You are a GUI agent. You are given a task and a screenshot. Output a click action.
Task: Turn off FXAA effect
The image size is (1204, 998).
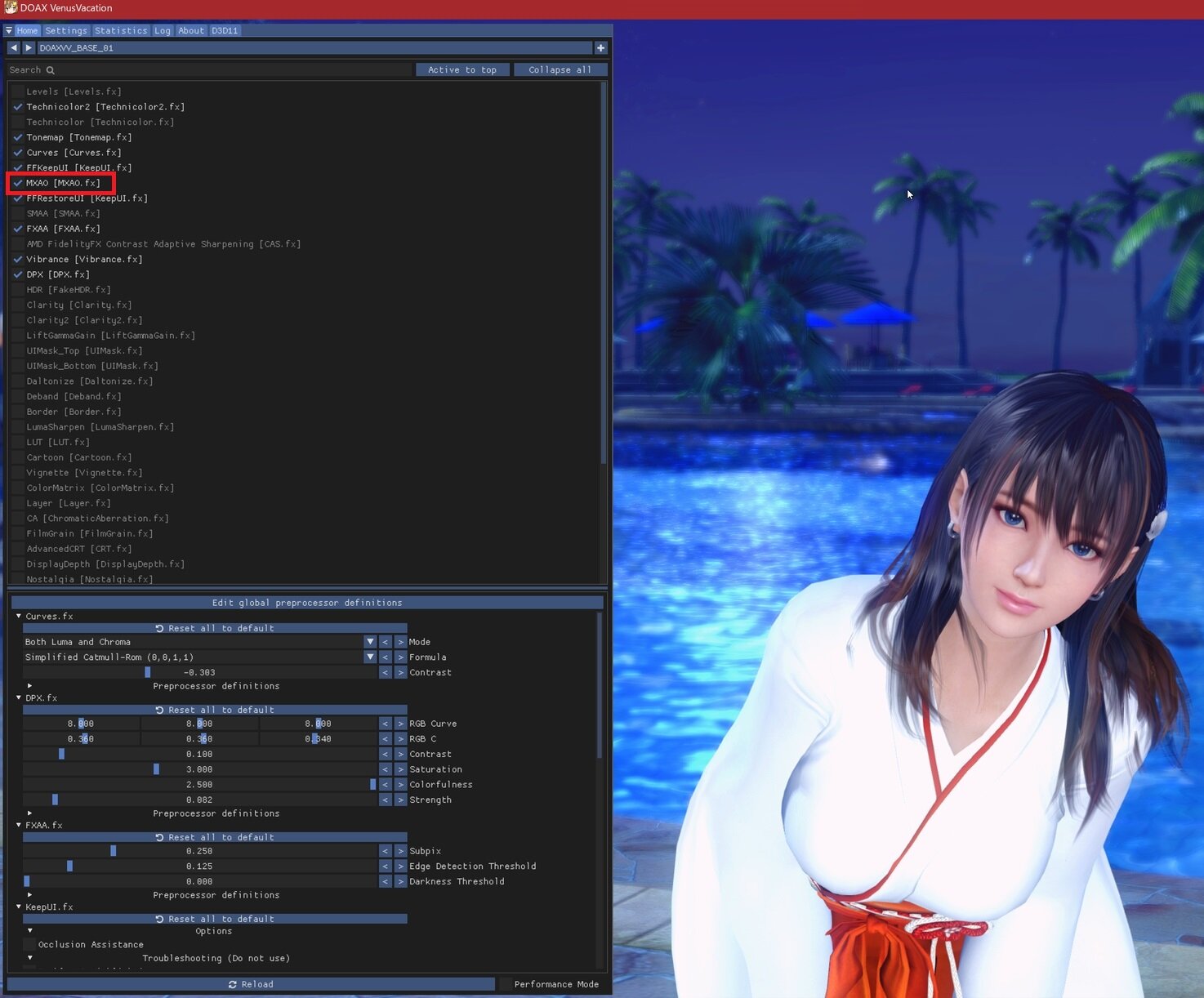pyautogui.click(x=17, y=229)
